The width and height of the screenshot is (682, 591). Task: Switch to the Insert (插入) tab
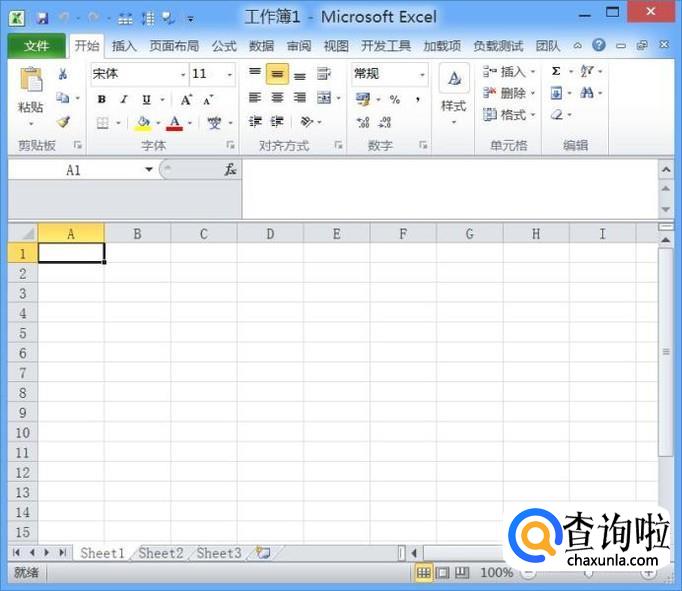[124, 46]
